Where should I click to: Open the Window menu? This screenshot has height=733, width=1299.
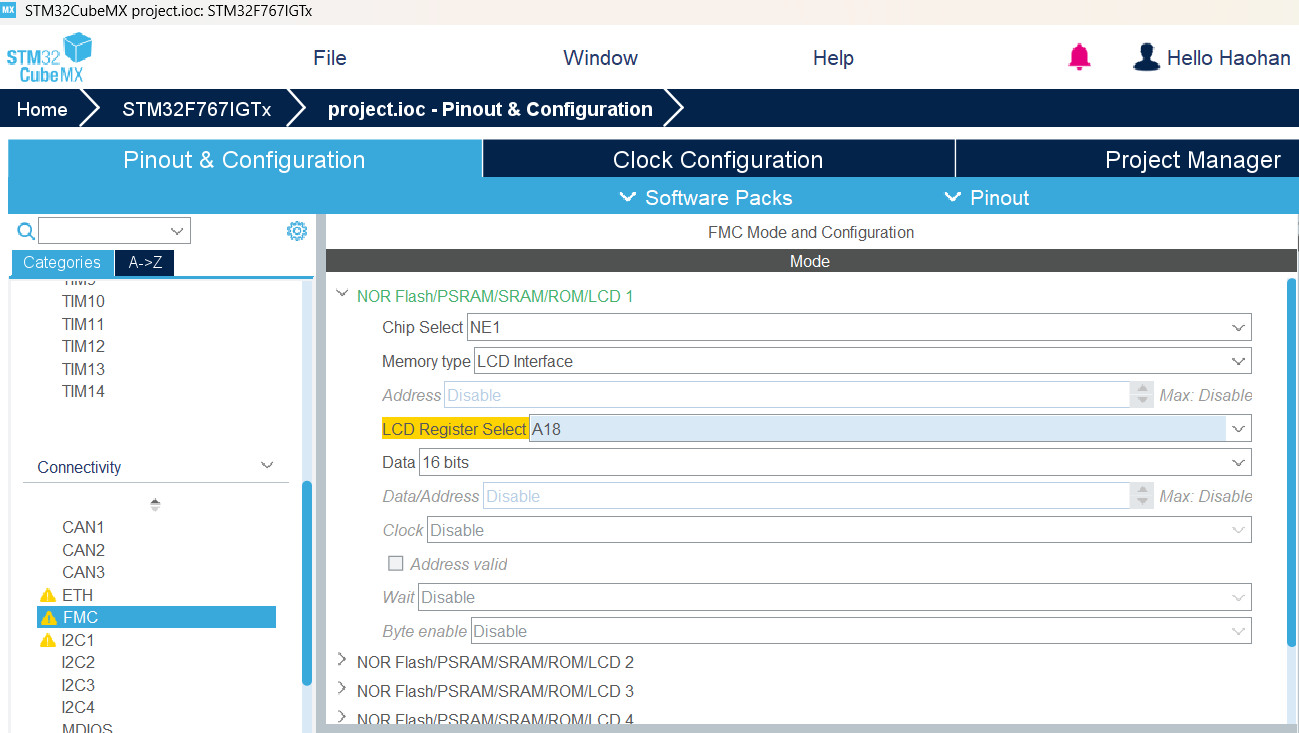(600, 57)
